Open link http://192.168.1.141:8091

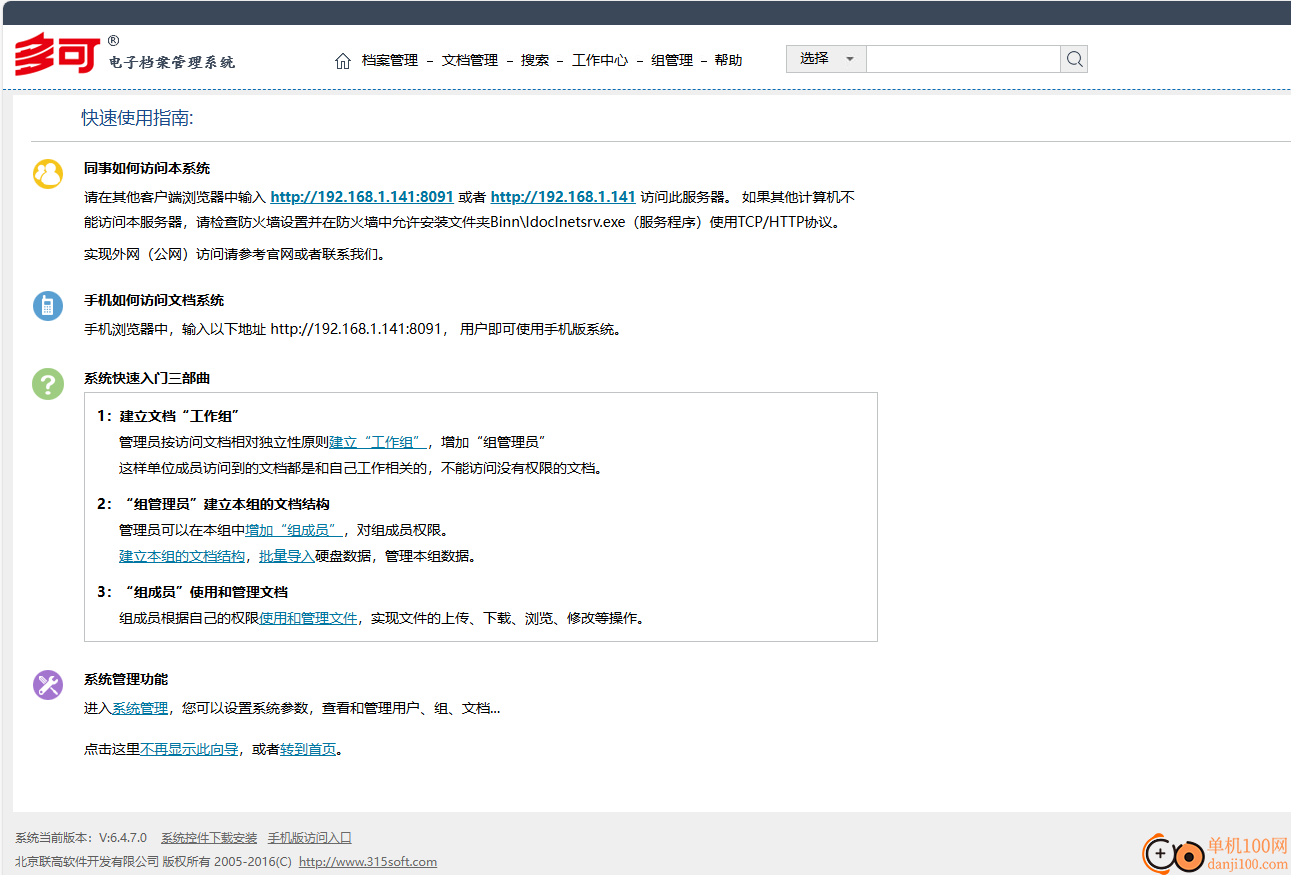pos(362,197)
